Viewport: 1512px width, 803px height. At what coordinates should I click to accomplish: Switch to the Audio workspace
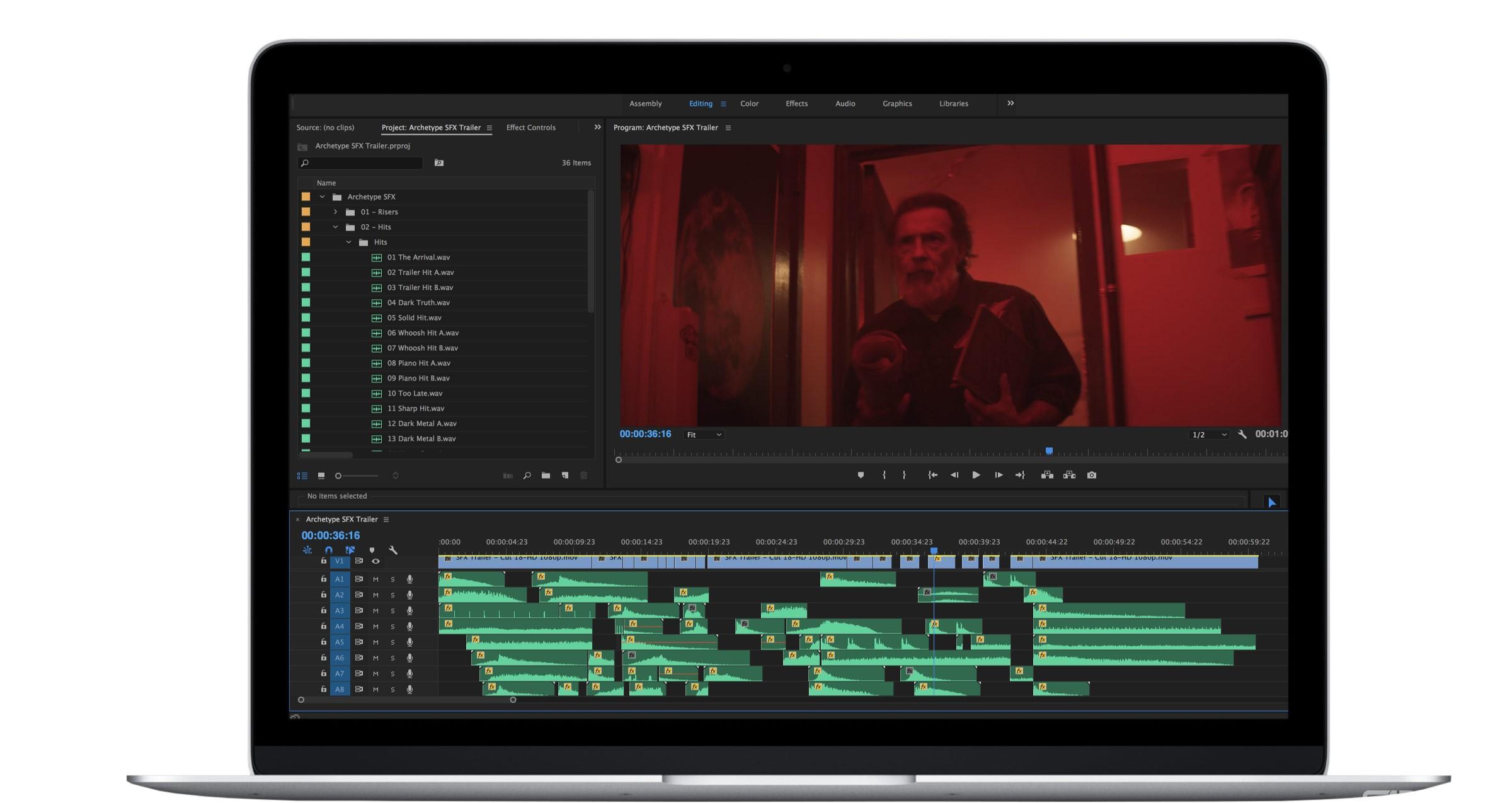click(x=845, y=103)
